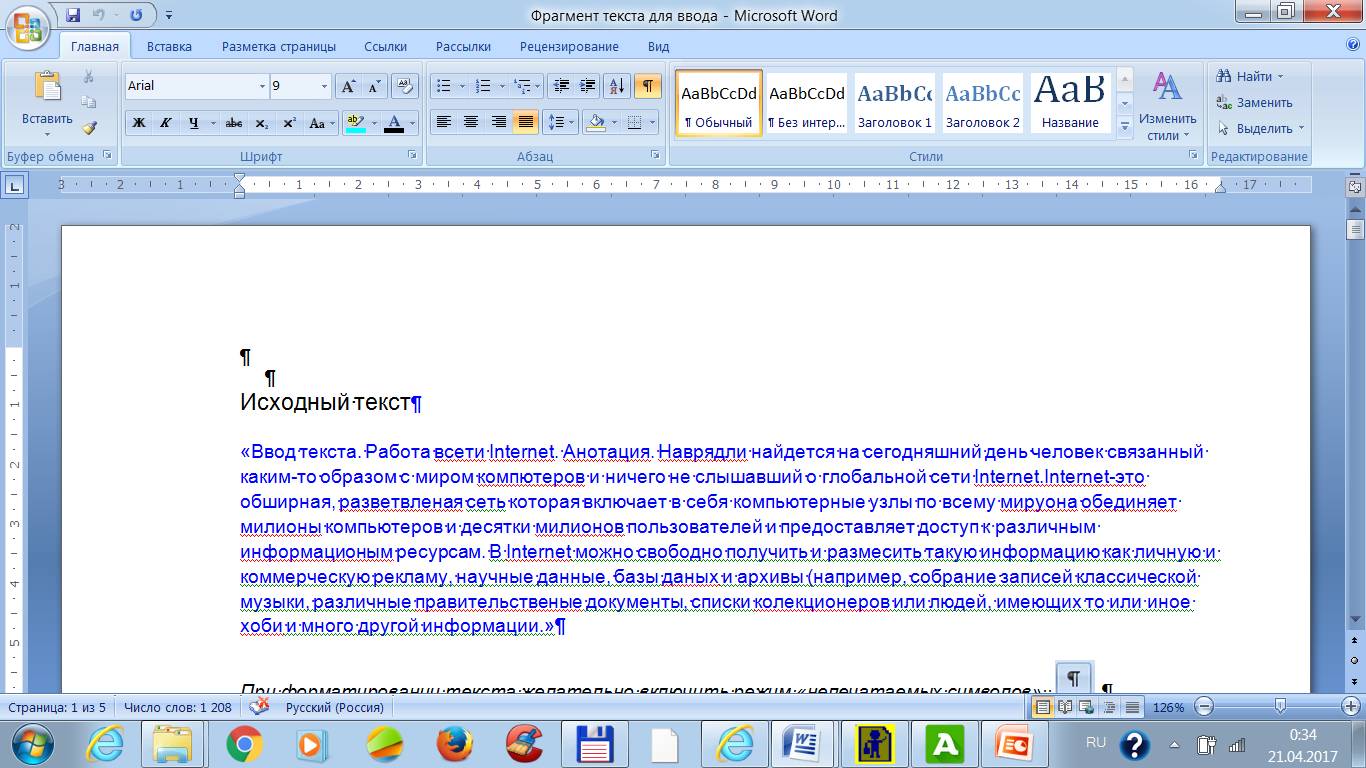The width and height of the screenshot is (1366, 768).
Task: Apply the Заголовок 1 style
Action: [894, 104]
